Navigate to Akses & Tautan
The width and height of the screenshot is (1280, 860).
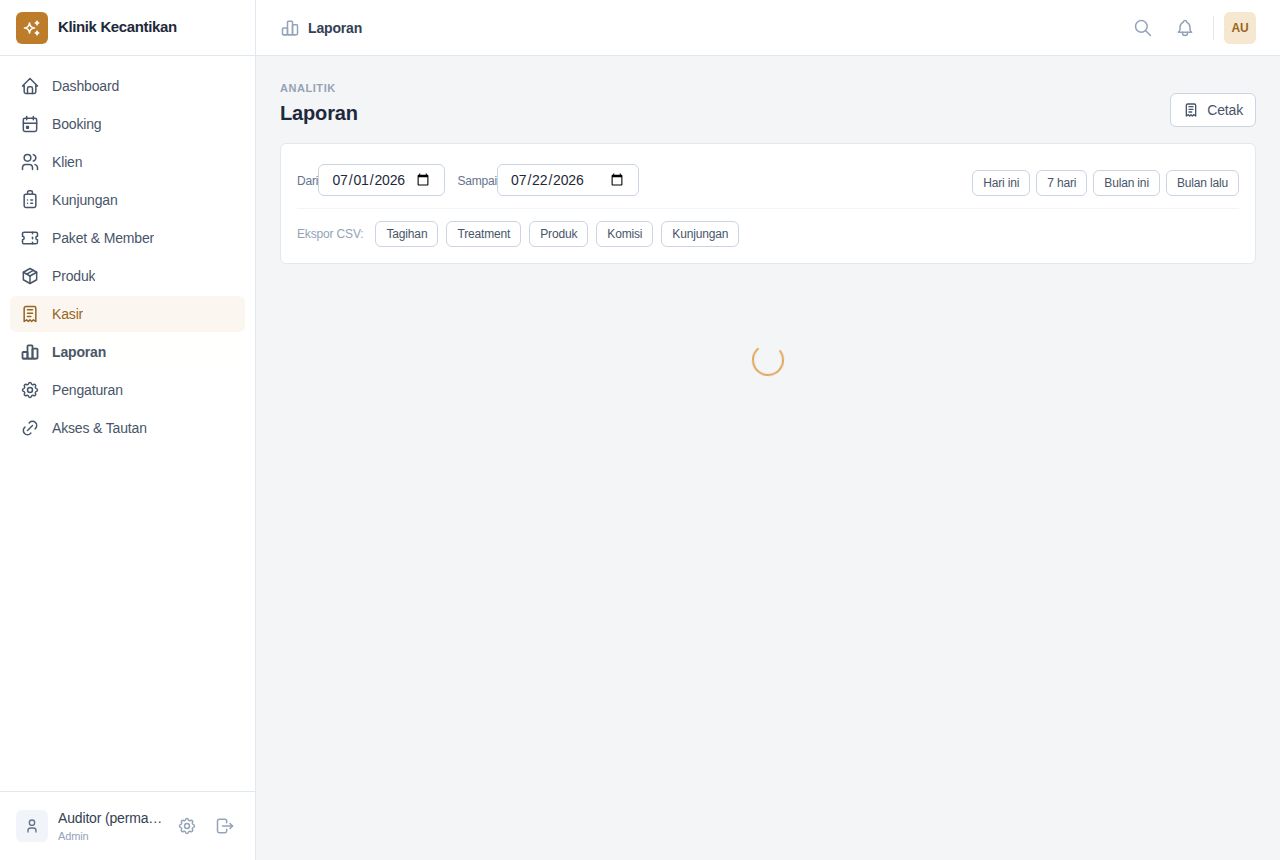tap(127, 428)
